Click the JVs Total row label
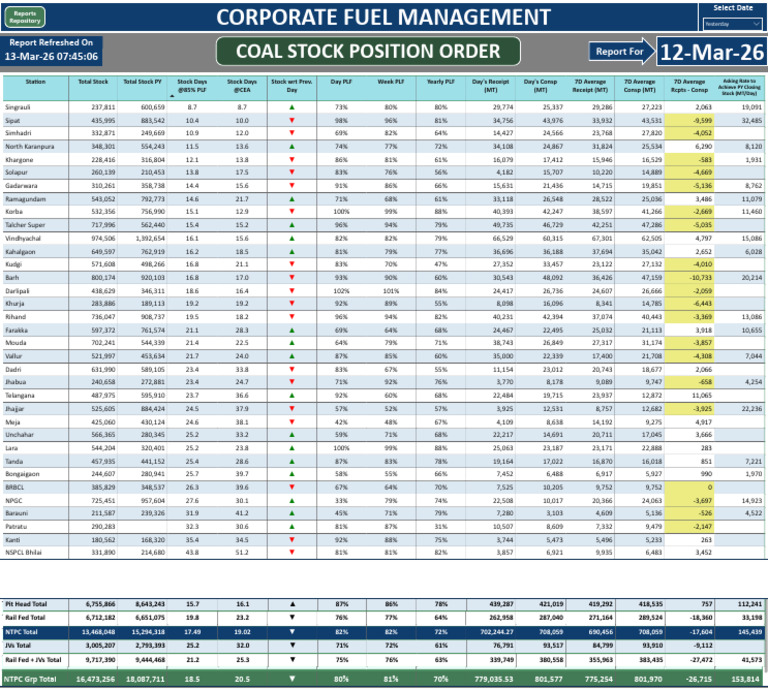The width and height of the screenshot is (768, 690). [x=18, y=645]
